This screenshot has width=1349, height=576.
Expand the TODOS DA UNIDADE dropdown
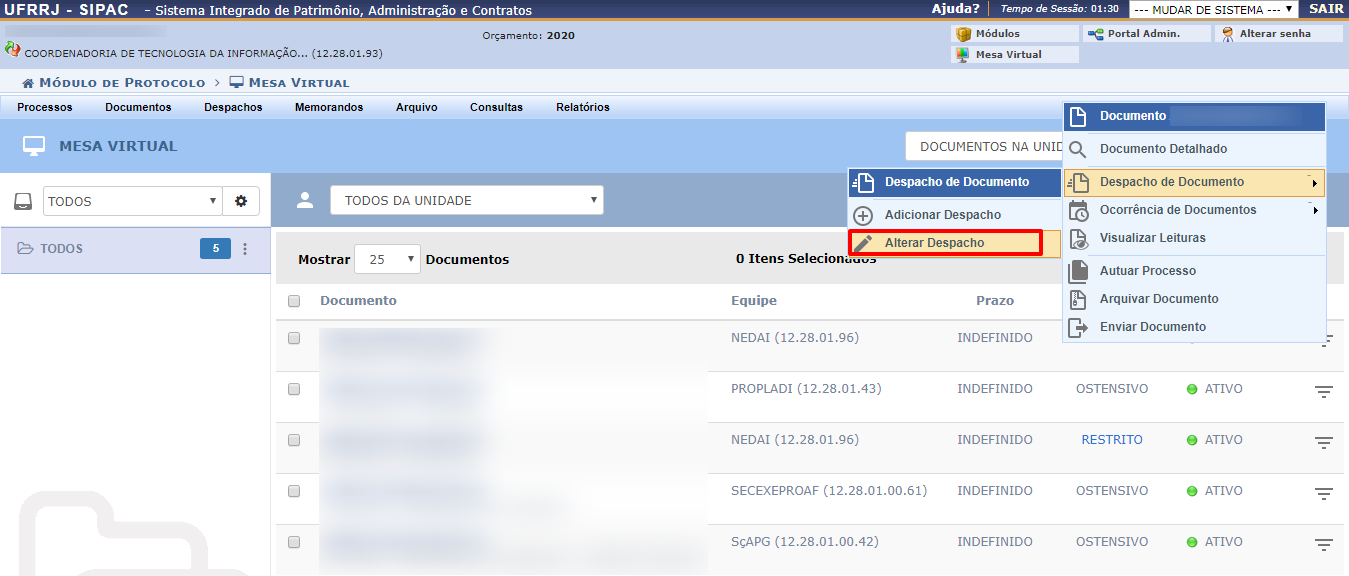467,201
